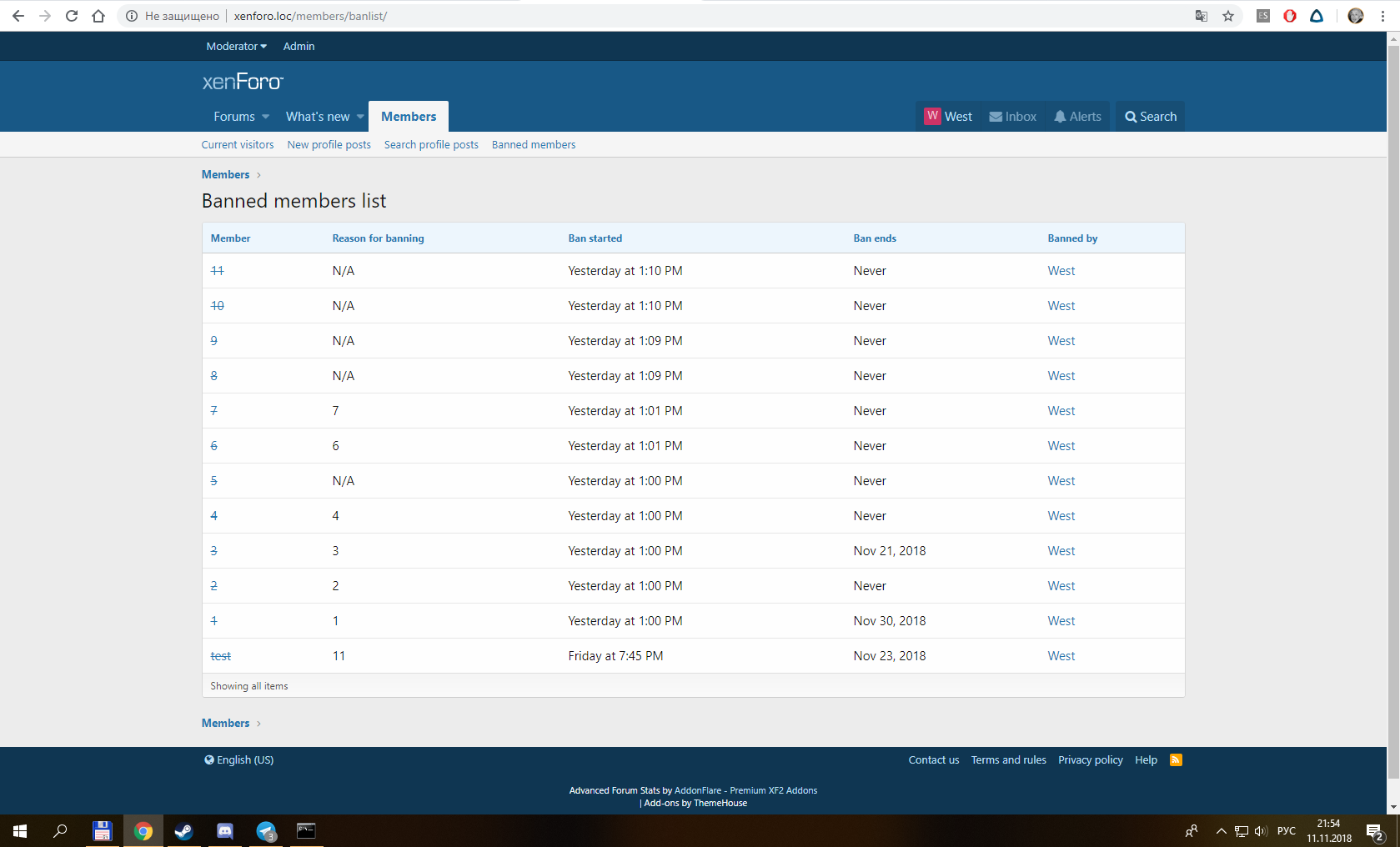Select the Members tab
The width and height of the screenshot is (1400, 847).
click(x=409, y=117)
